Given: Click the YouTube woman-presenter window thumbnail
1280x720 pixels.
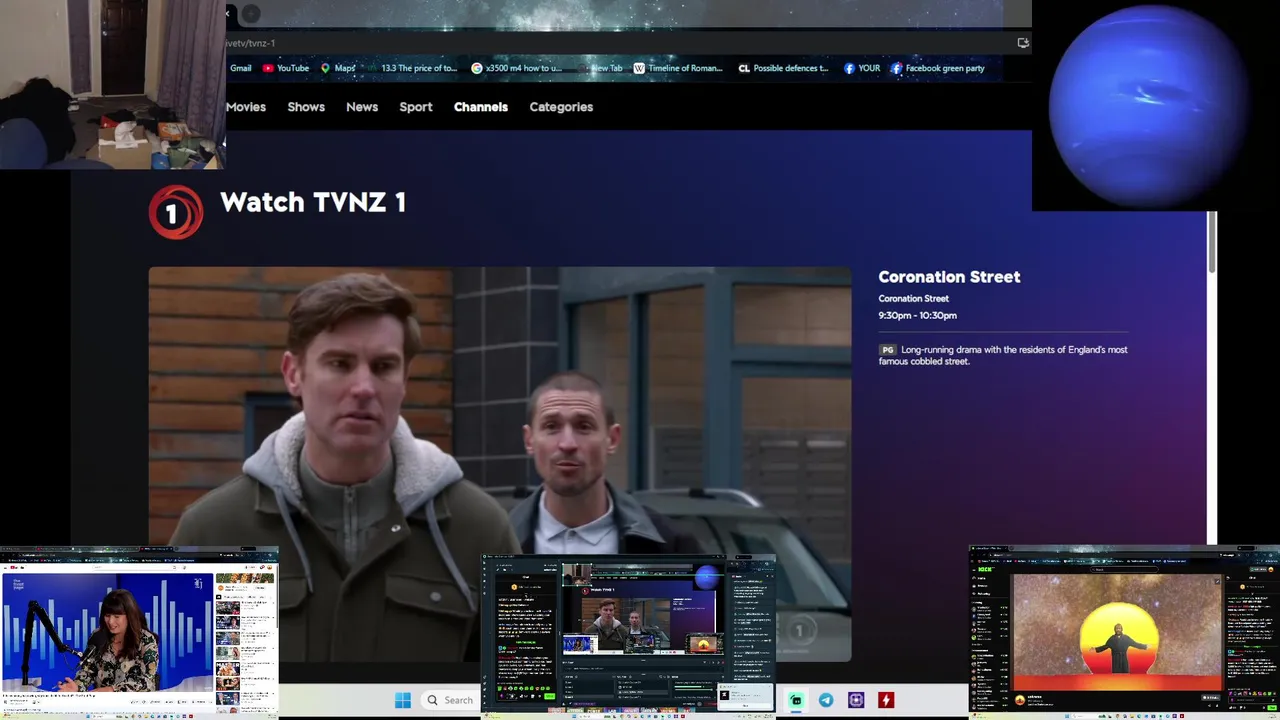Looking at the screenshot, I should point(139,632).
